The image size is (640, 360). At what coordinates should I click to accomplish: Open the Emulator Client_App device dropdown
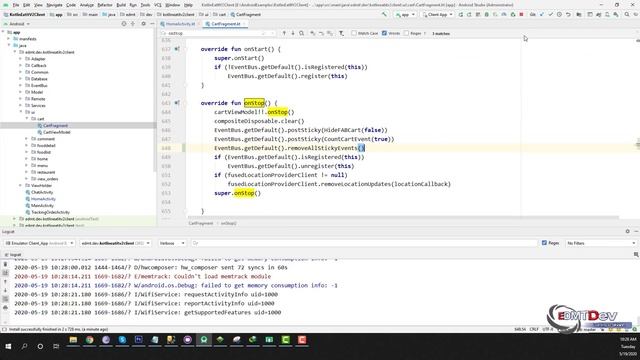coord(39,243)
